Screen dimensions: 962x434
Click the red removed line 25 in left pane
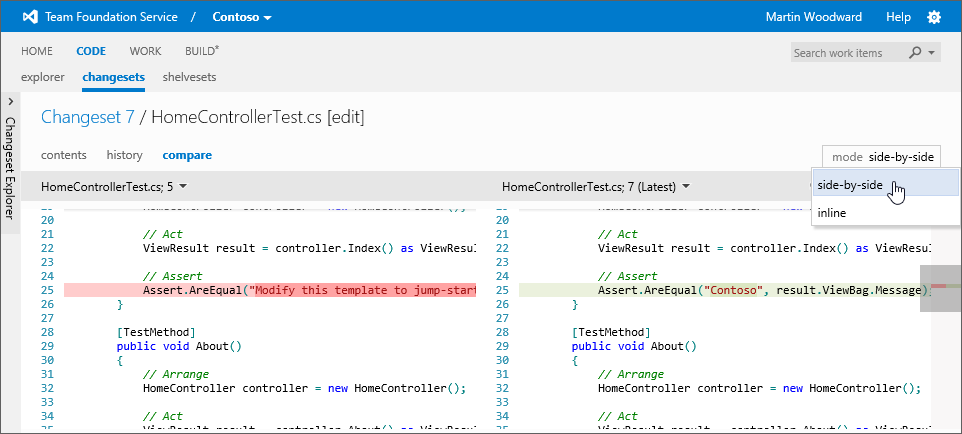(x=270, y=290)
